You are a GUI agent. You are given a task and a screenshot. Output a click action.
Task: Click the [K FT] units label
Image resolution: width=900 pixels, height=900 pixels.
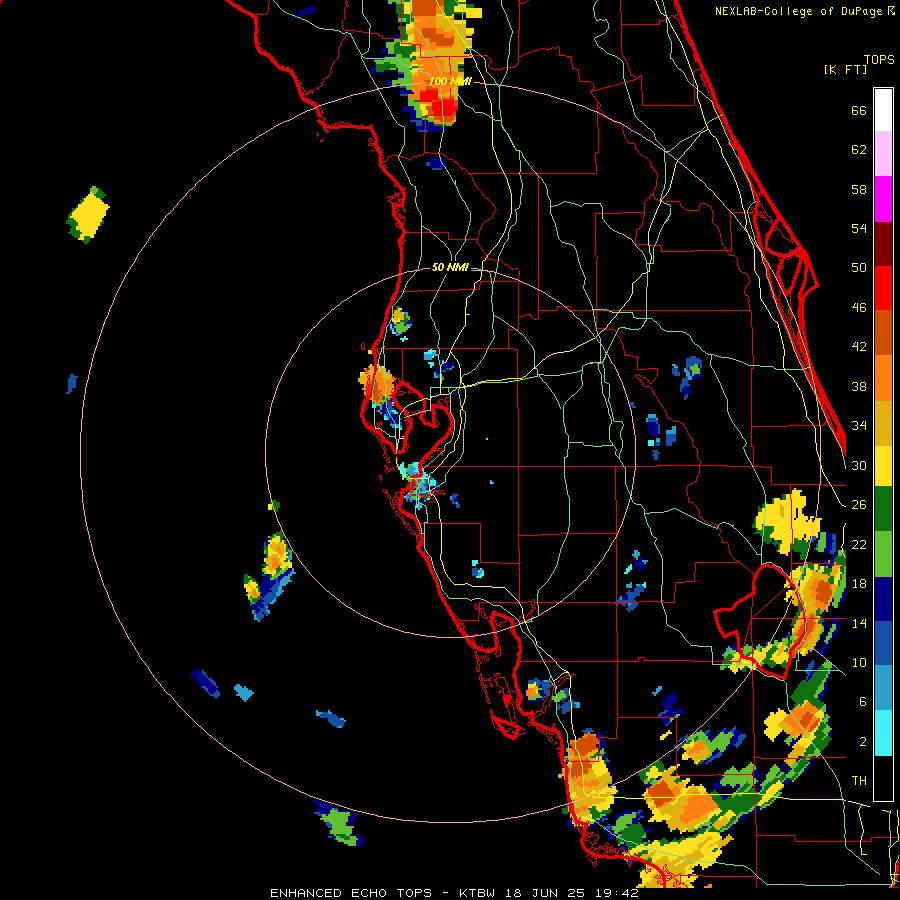[x=845, y=70]
